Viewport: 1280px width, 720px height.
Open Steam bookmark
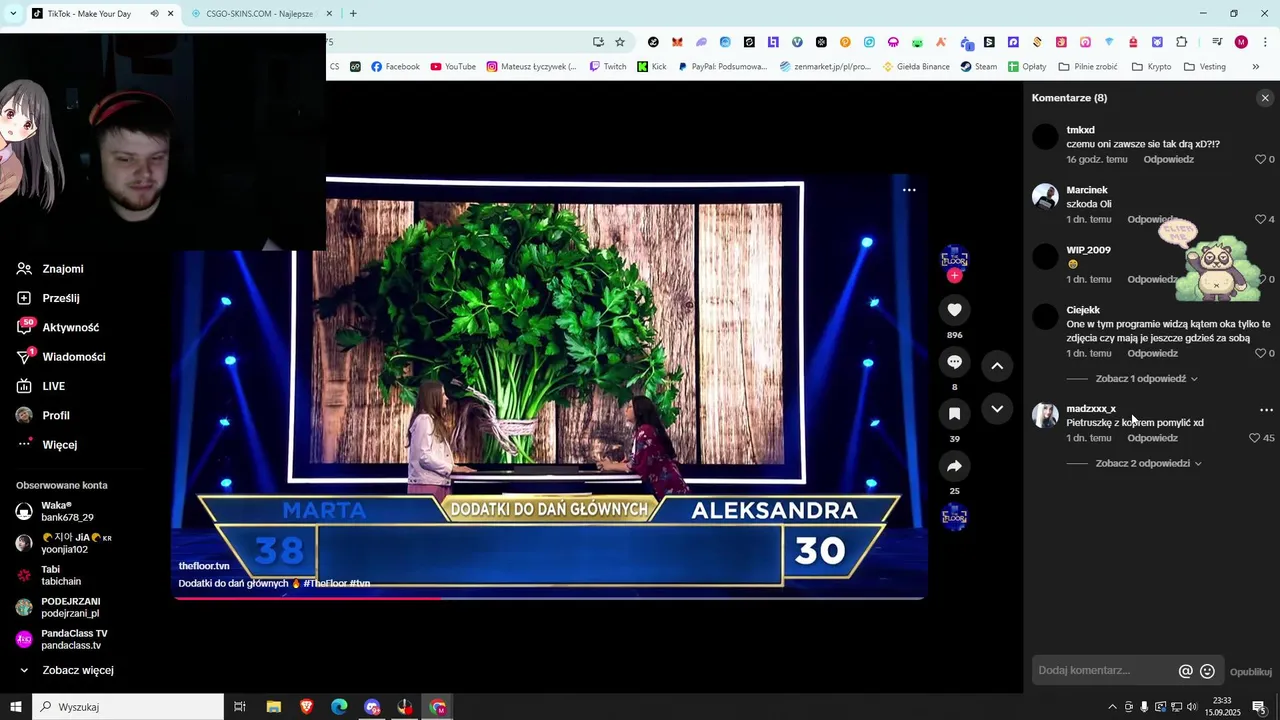coord(979,67)
